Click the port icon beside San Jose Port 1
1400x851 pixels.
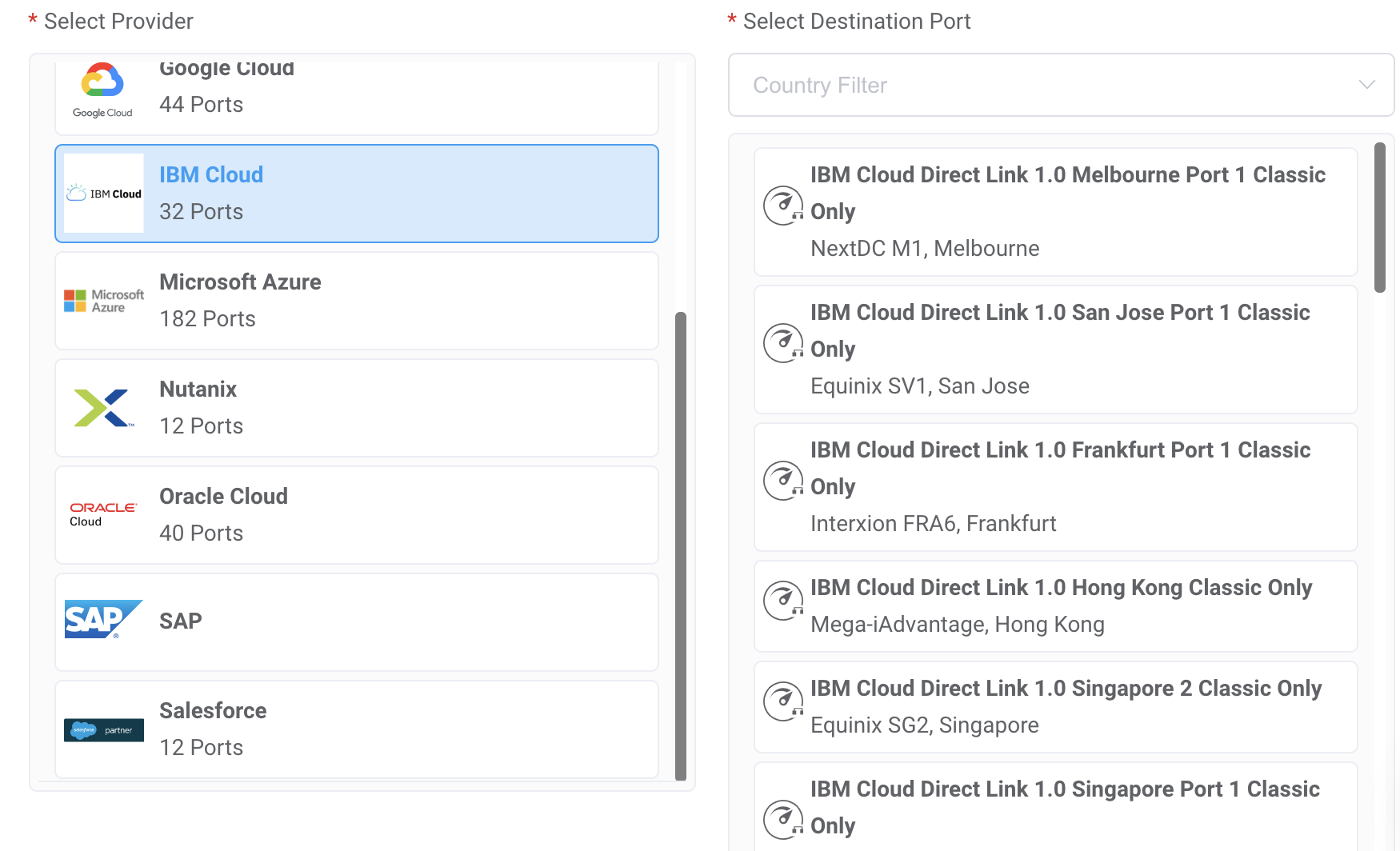[783, 343]
